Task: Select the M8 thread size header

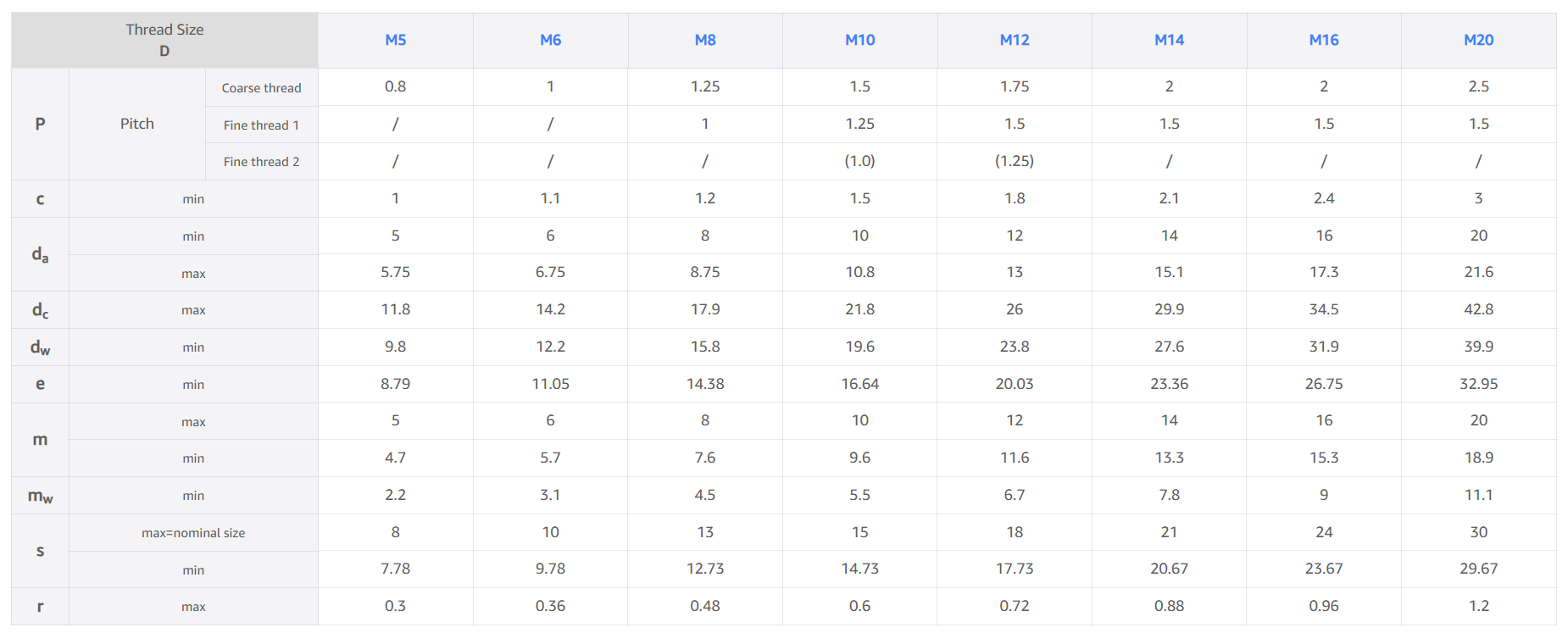Action: 704,40
